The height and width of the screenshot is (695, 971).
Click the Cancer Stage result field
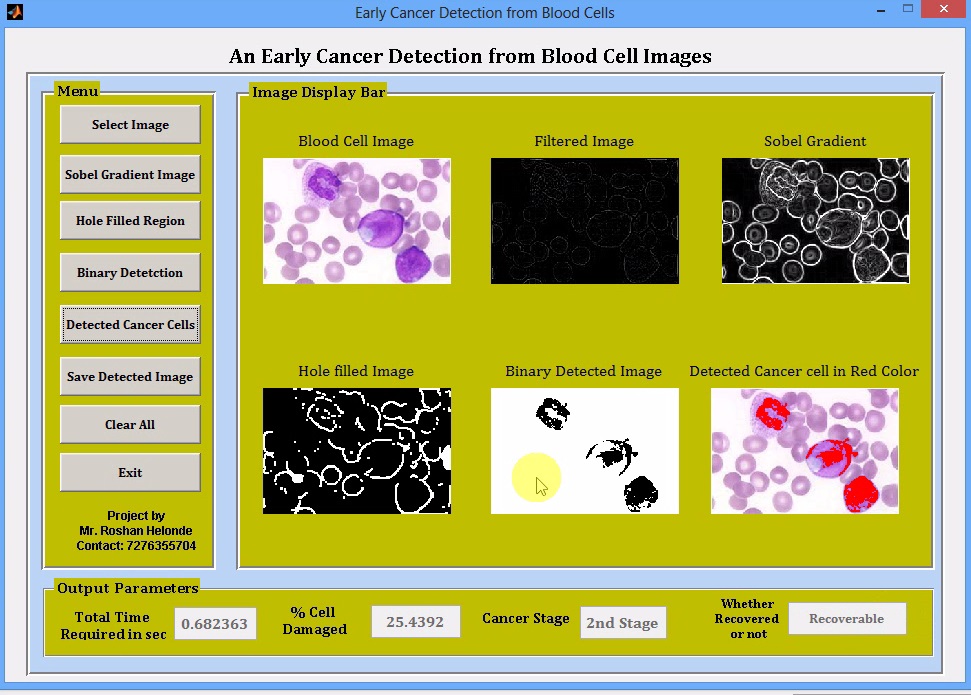pyautogui.click(x=623, y=623)
